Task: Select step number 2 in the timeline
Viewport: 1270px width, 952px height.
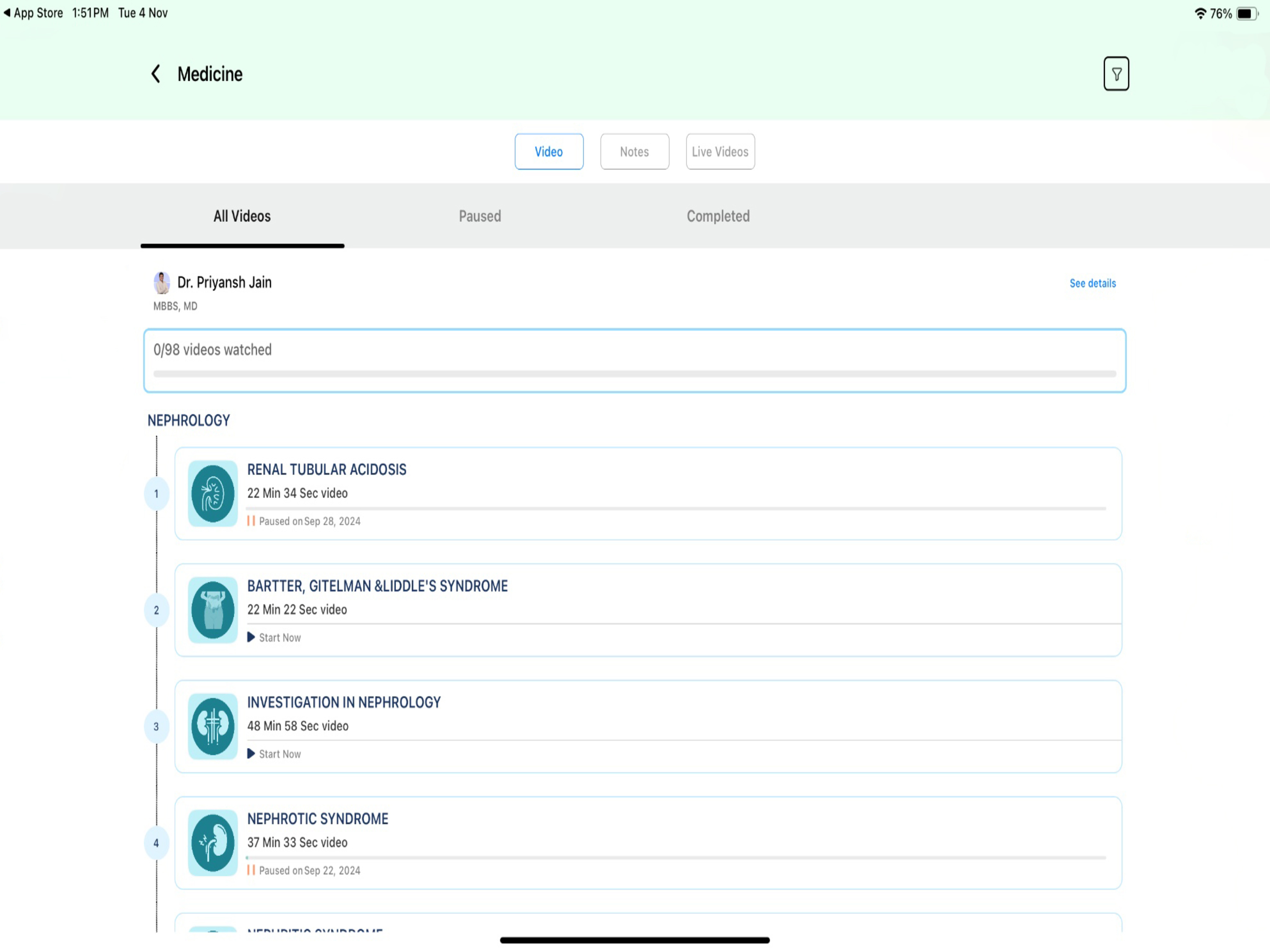Action: pos(156,610)
